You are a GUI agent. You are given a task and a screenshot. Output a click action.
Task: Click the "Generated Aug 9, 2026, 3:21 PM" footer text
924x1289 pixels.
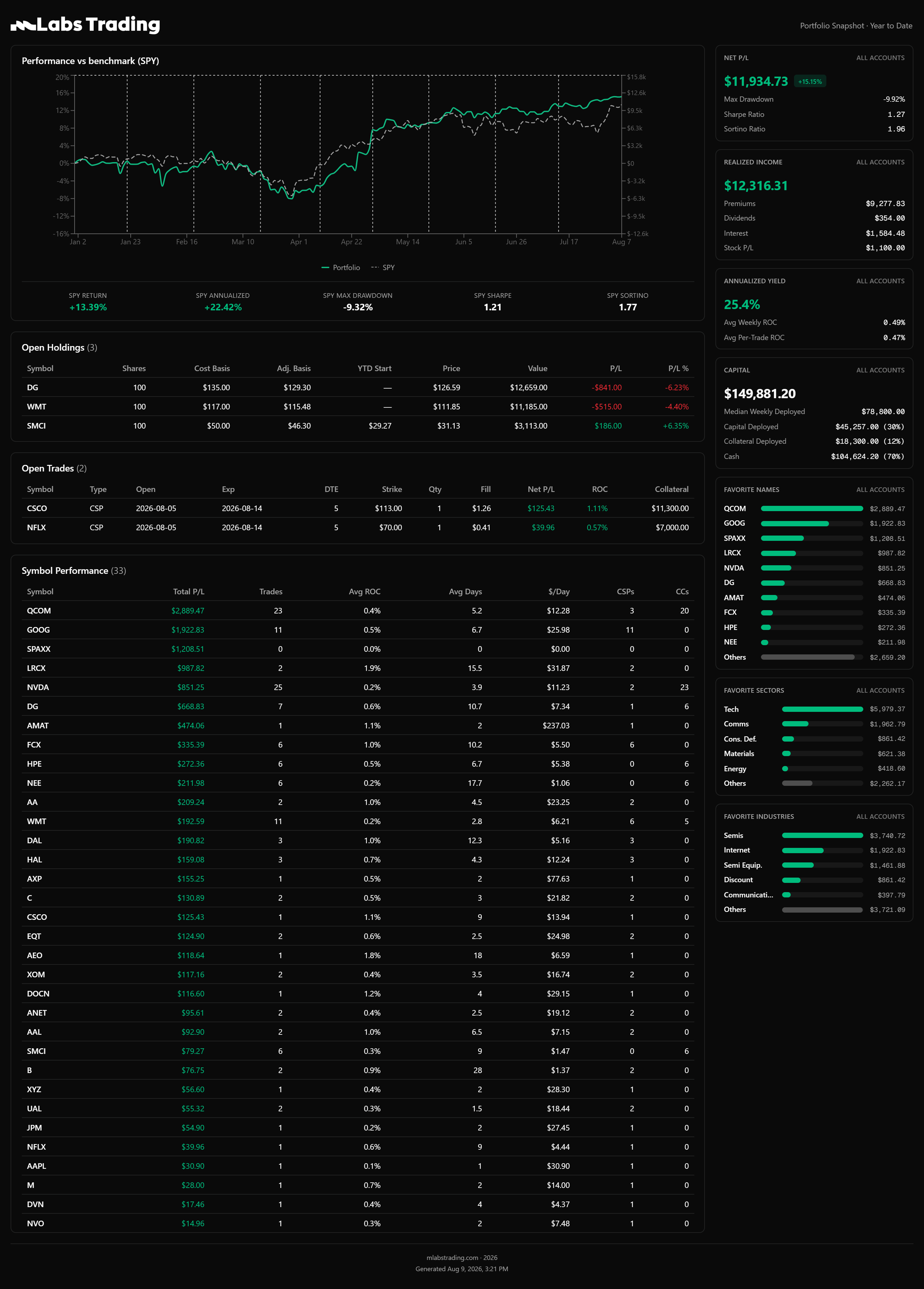coord(462,1269)
